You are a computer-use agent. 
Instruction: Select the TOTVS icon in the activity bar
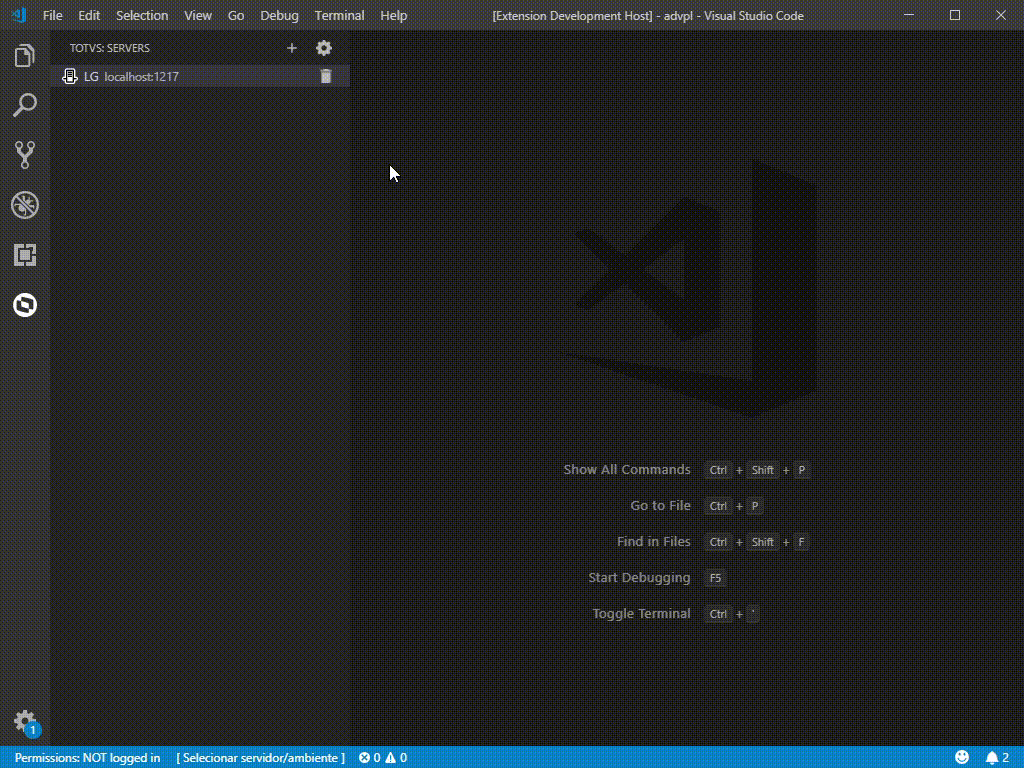point(25,305)
